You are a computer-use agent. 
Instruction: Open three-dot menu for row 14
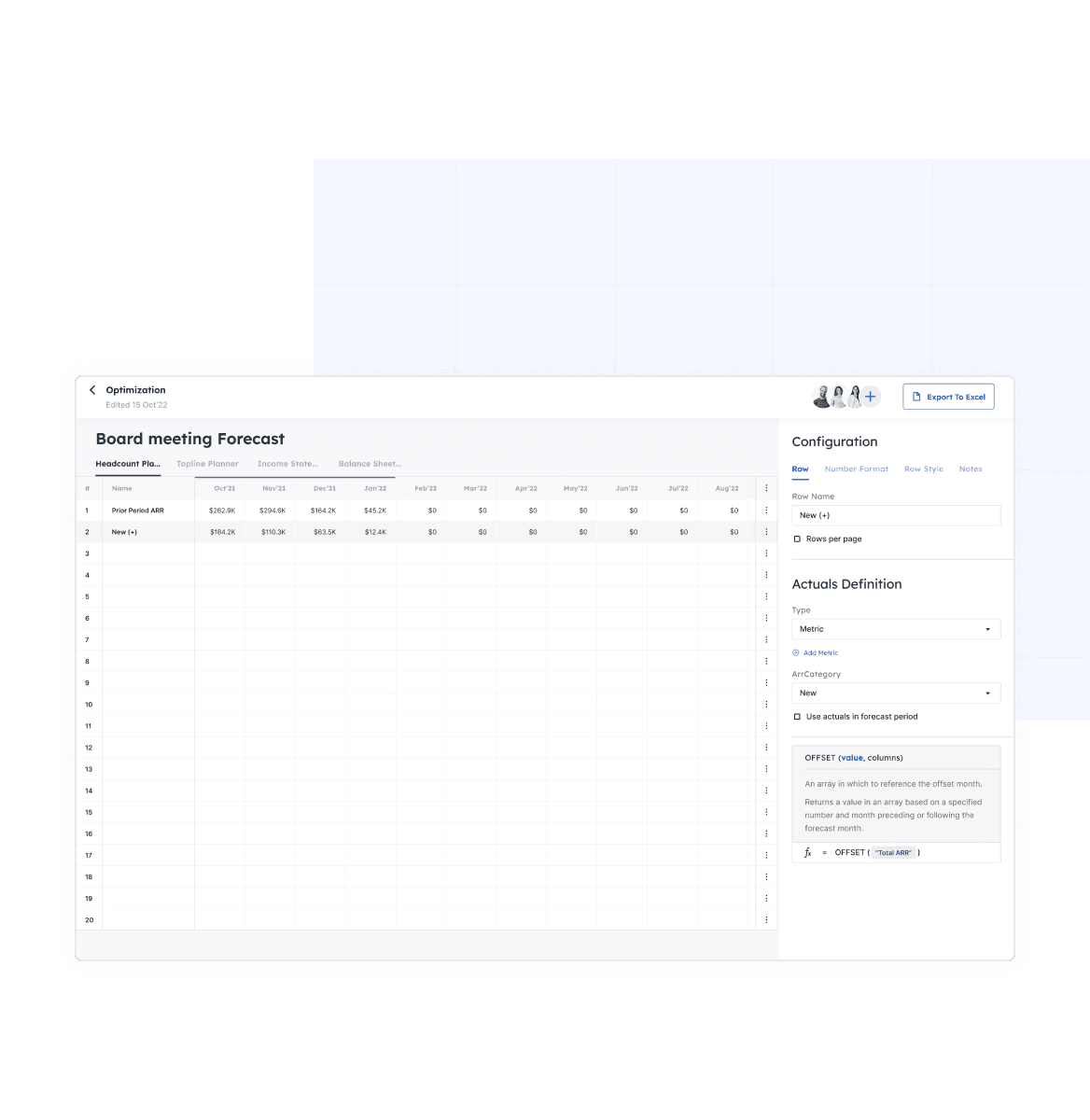(766, 791)
